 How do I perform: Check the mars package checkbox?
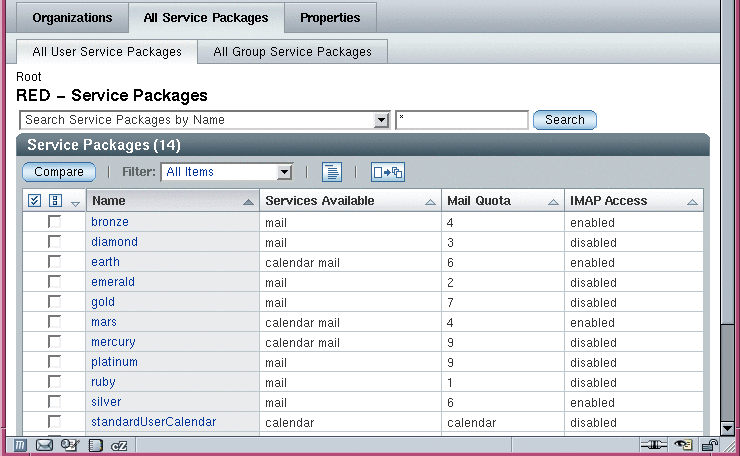click(x=54, y=321)
